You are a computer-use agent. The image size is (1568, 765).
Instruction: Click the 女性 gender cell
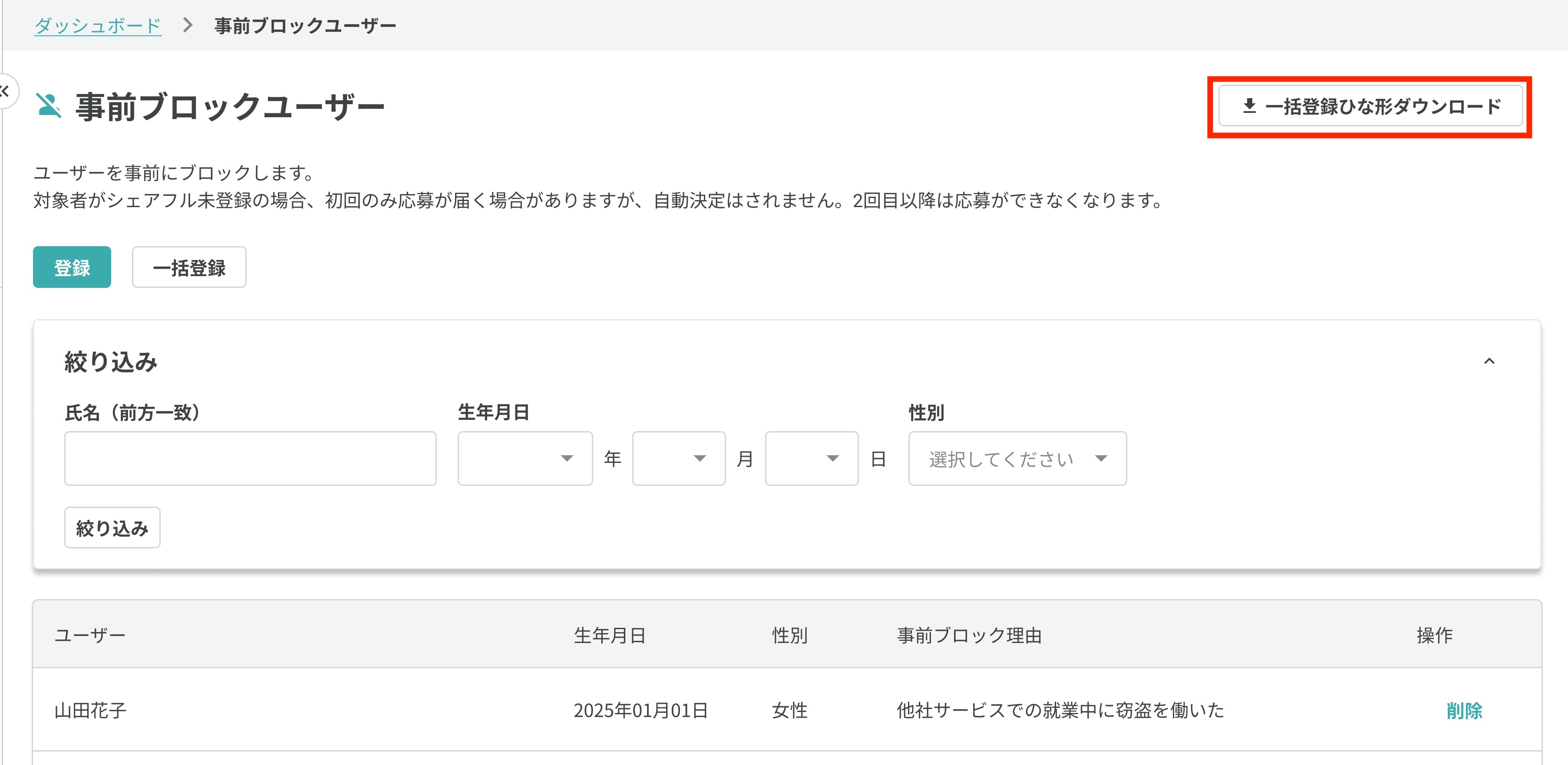click(x=789, y=710)
